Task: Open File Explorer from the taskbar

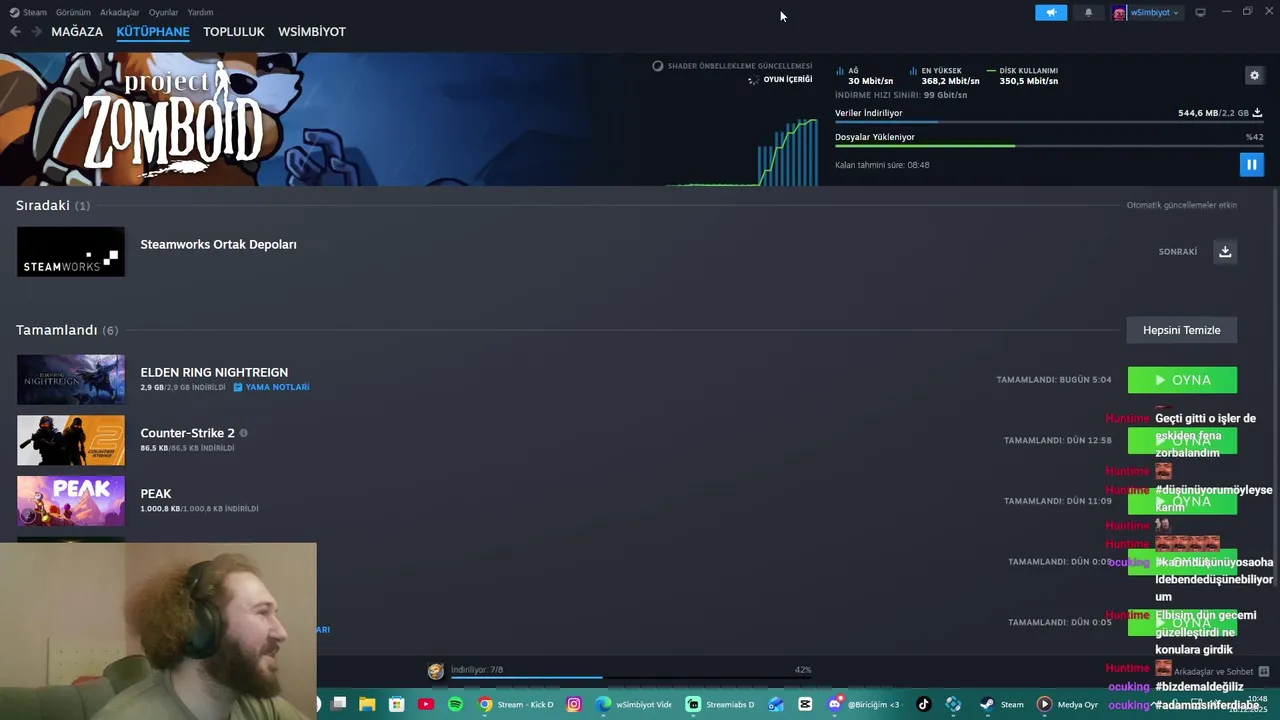Action: (x=367, y=704)
